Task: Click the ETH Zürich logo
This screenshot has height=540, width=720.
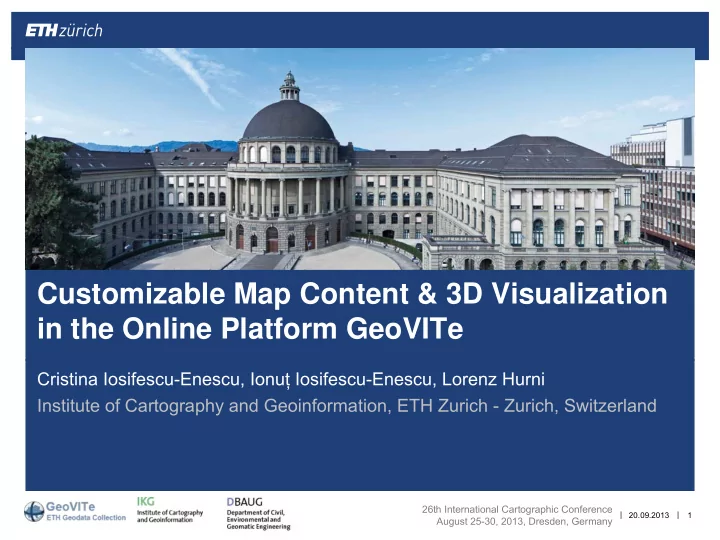Action: 64,31
